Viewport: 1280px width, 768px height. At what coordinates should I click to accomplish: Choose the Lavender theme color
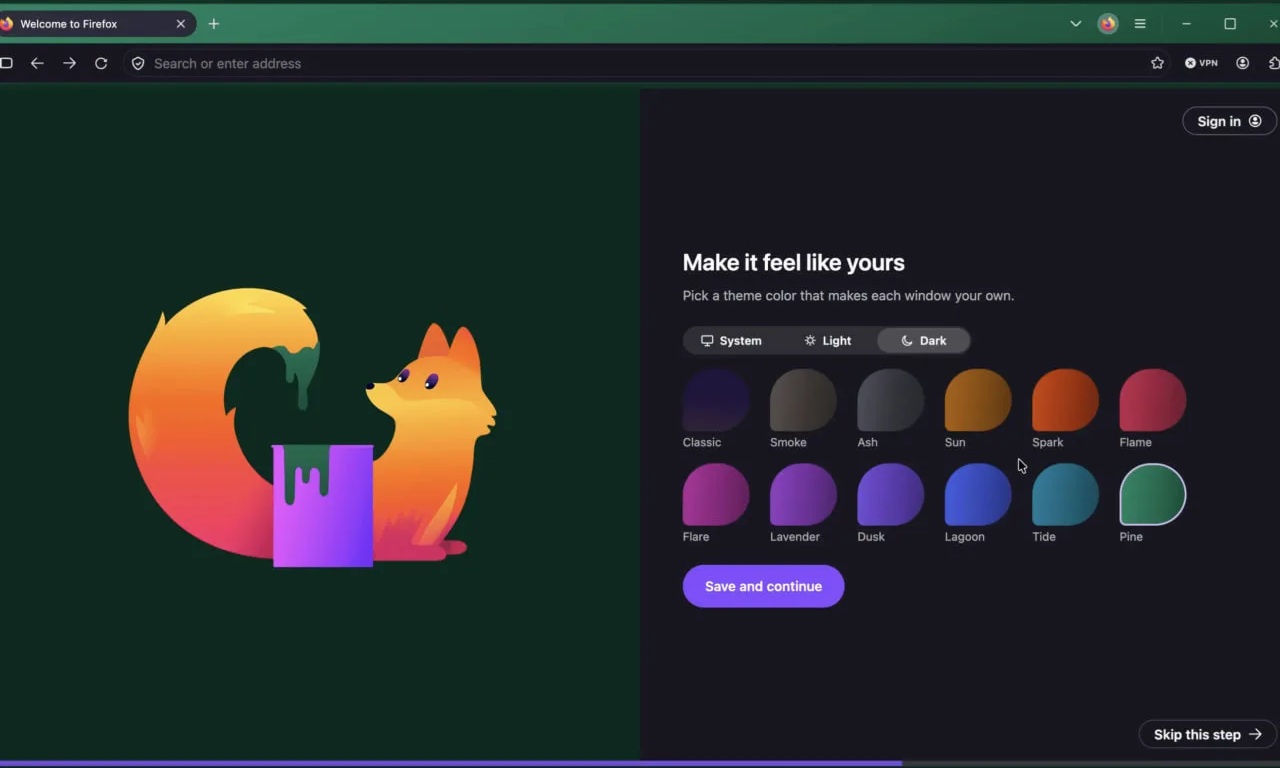pyautogui.click(x=803, y=495)
